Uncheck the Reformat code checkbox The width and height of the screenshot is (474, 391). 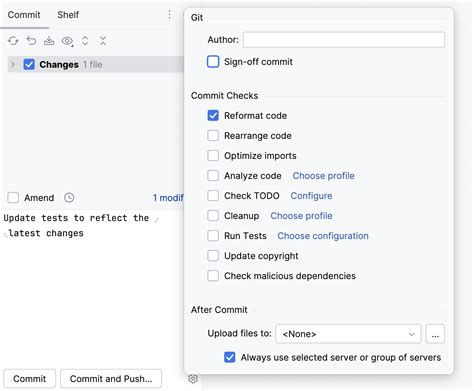[x=213, y=116]
